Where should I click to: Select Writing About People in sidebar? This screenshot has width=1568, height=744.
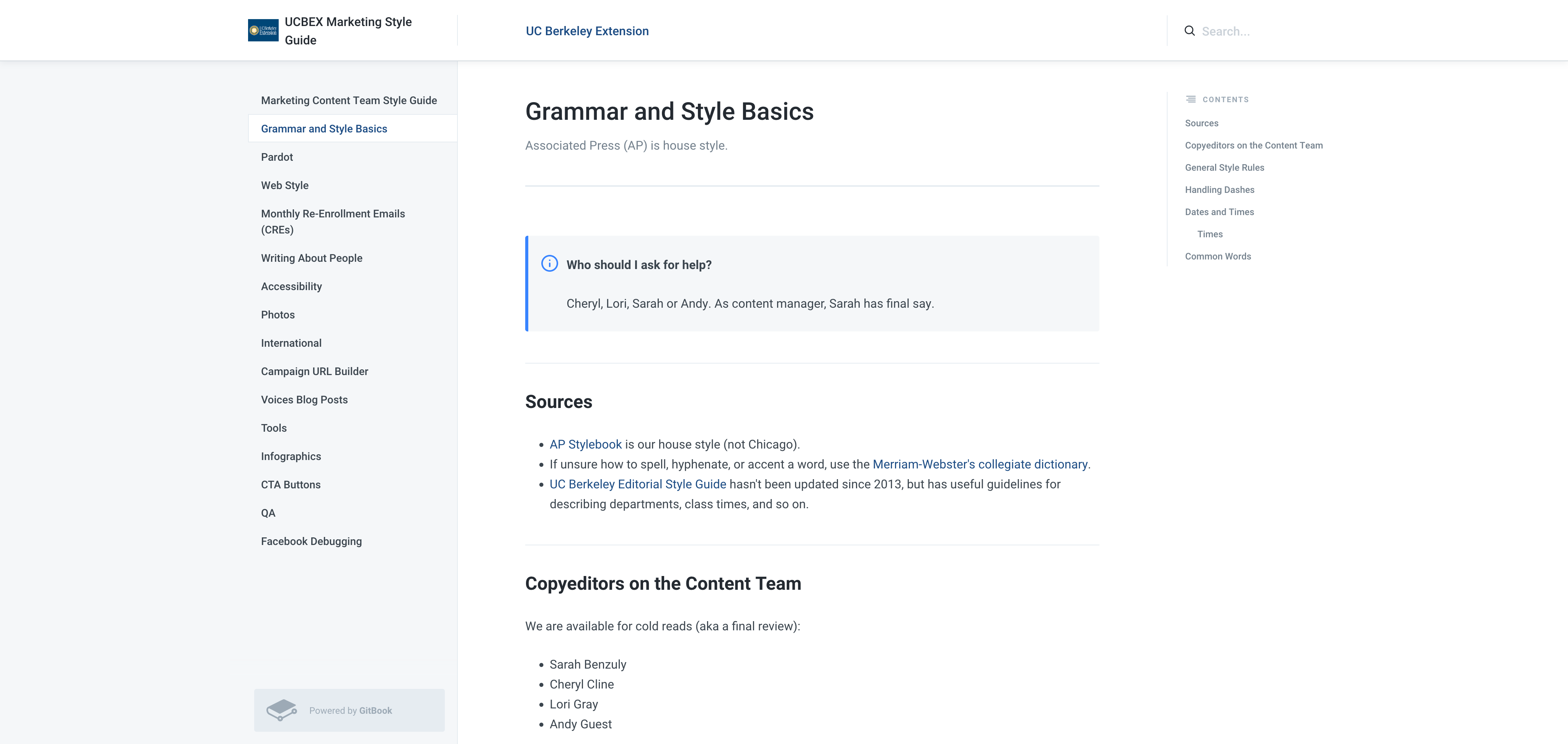[311, 258]
